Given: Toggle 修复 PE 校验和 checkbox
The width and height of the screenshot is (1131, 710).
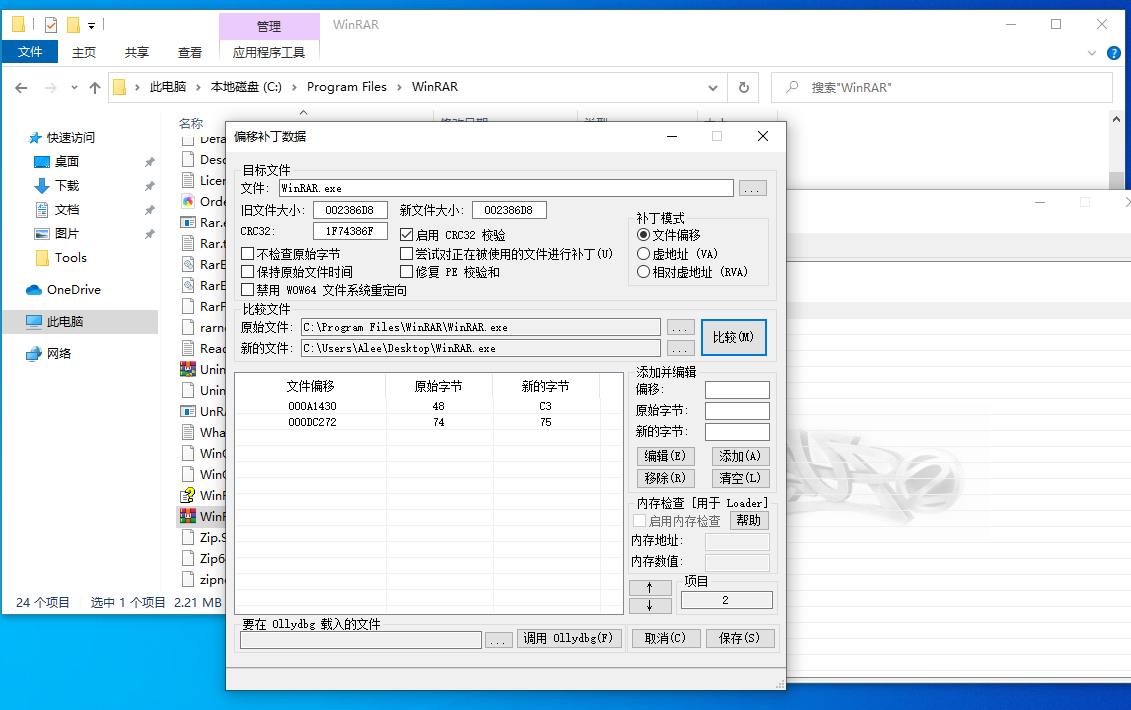Looking at the screenshot, I should tap(406, 271).
